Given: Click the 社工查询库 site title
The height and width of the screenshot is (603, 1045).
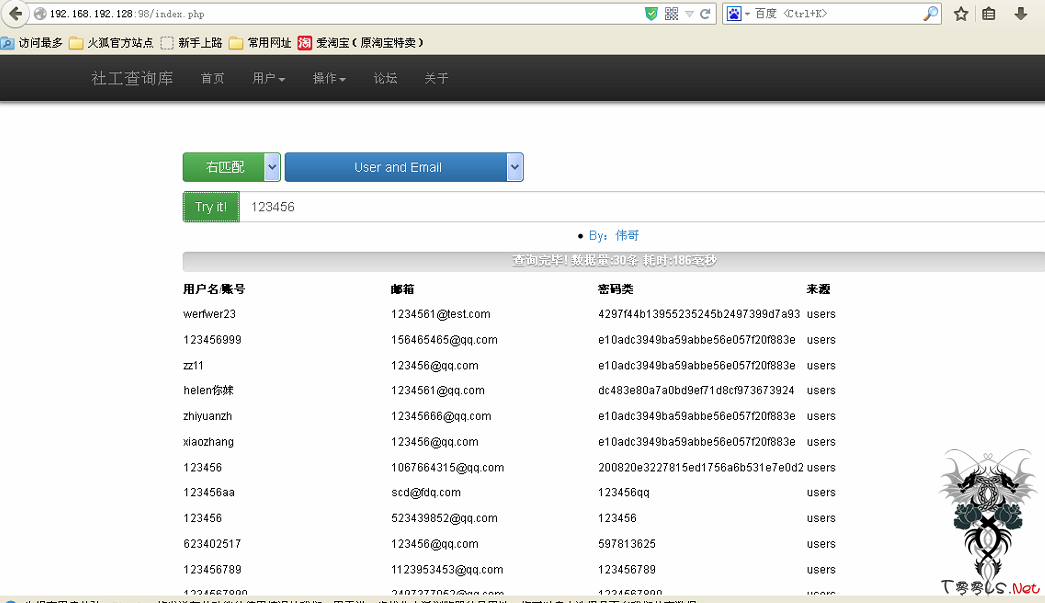Looking at the screenshot, I should pos(132,78).
